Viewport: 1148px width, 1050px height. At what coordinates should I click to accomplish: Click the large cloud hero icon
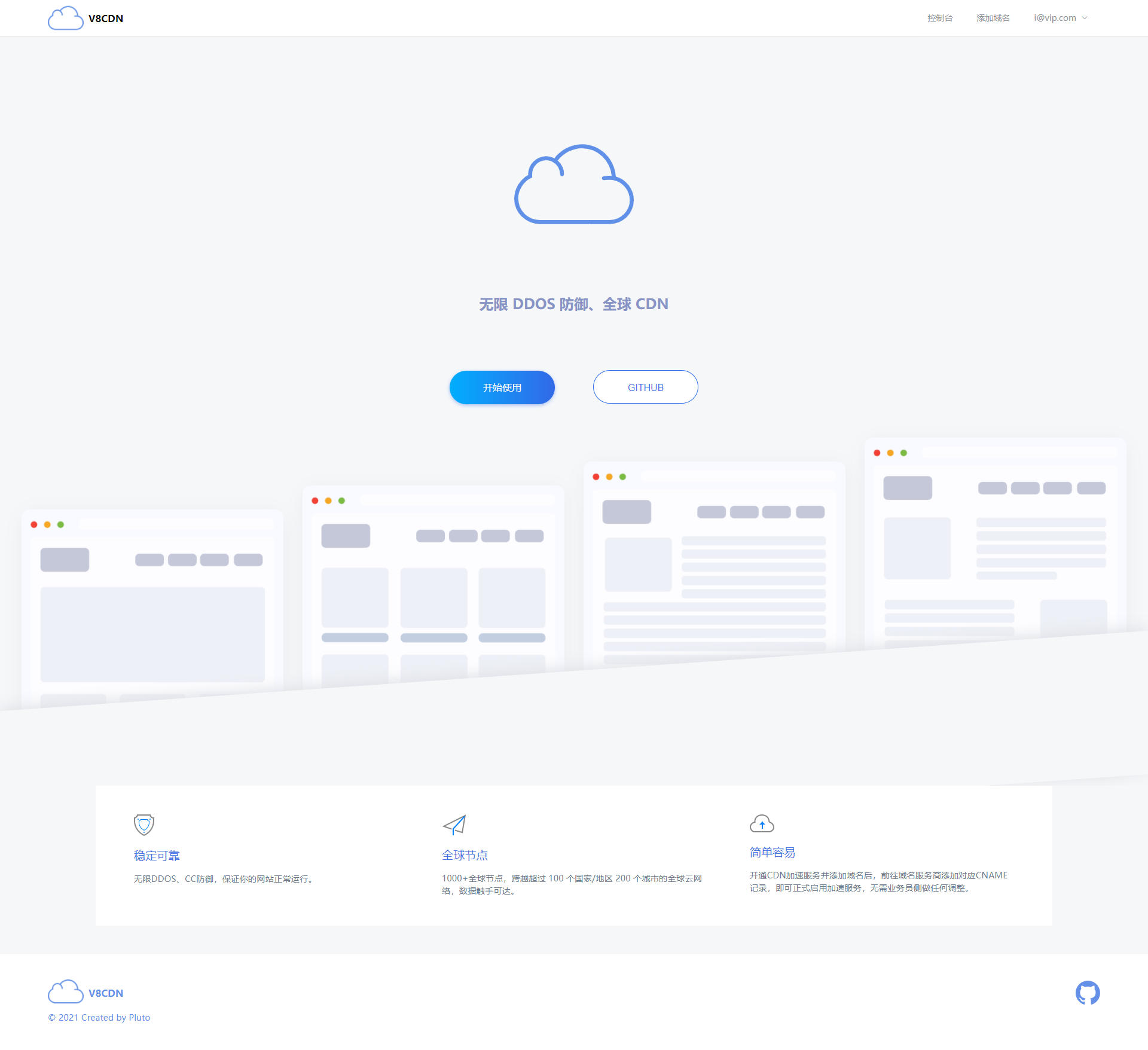(573, 184)
